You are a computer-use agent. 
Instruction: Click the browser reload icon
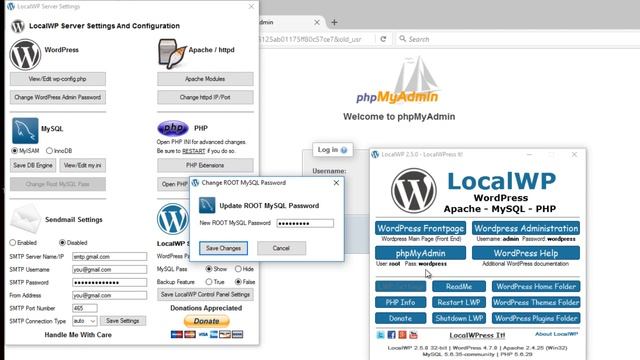pos(383,39)
